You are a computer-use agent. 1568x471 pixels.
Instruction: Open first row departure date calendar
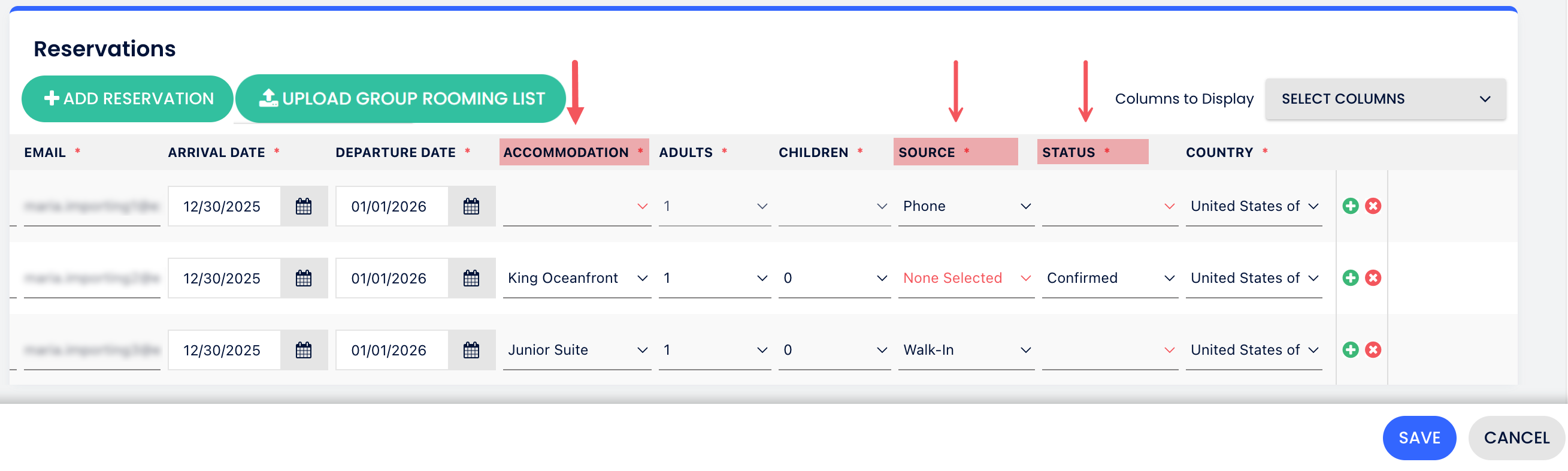[471, 207]
